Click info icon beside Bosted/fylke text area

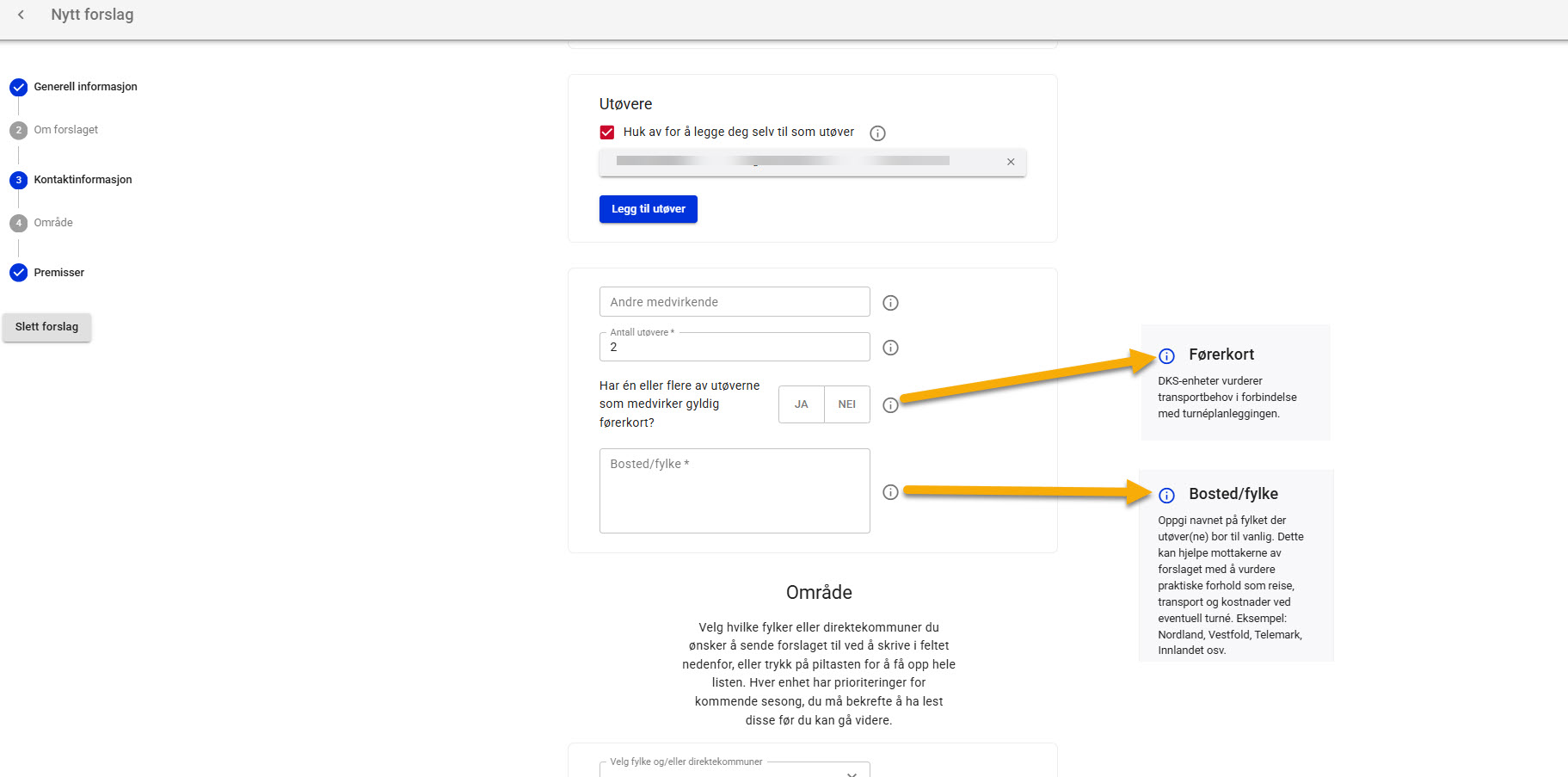coord(890,492)
